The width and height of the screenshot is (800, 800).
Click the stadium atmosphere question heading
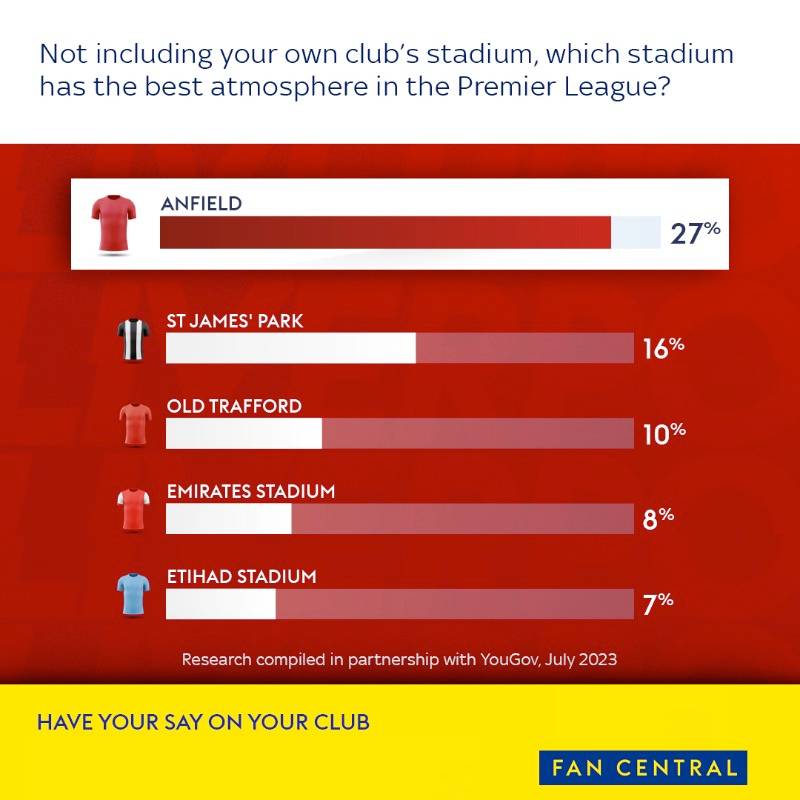tap(372, 69)
